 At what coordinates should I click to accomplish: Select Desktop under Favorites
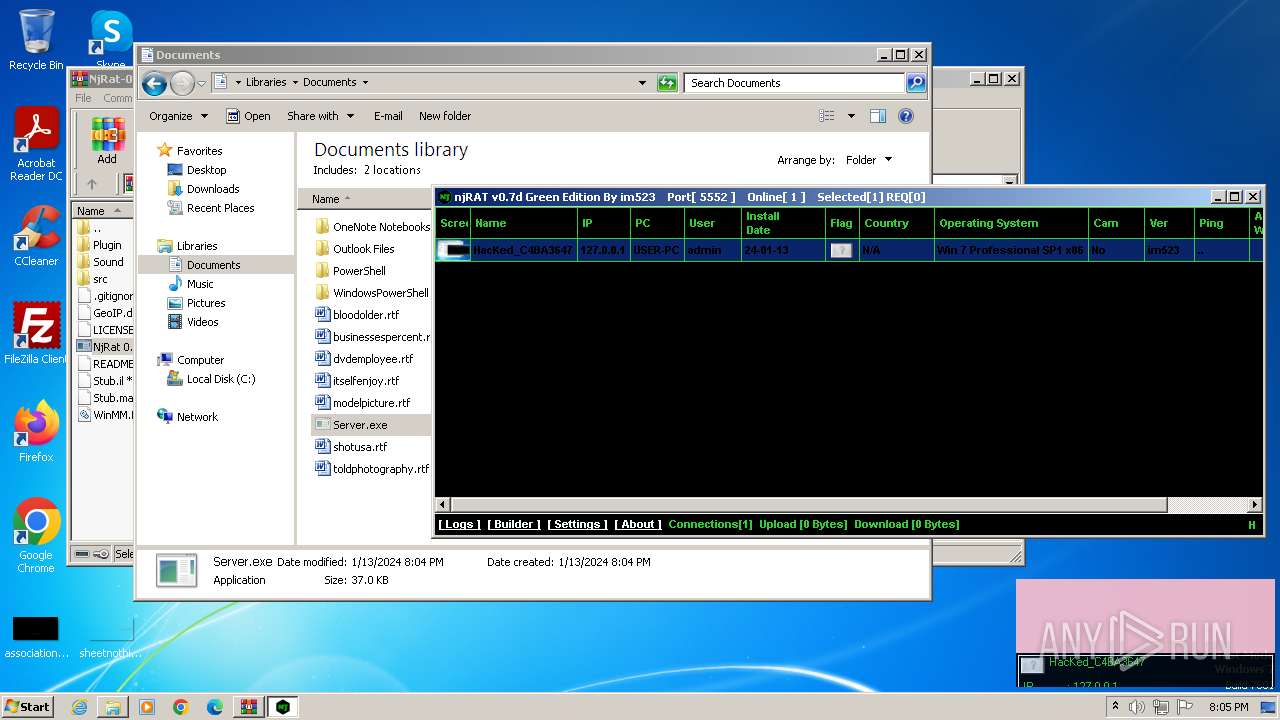tap(207, 170)
